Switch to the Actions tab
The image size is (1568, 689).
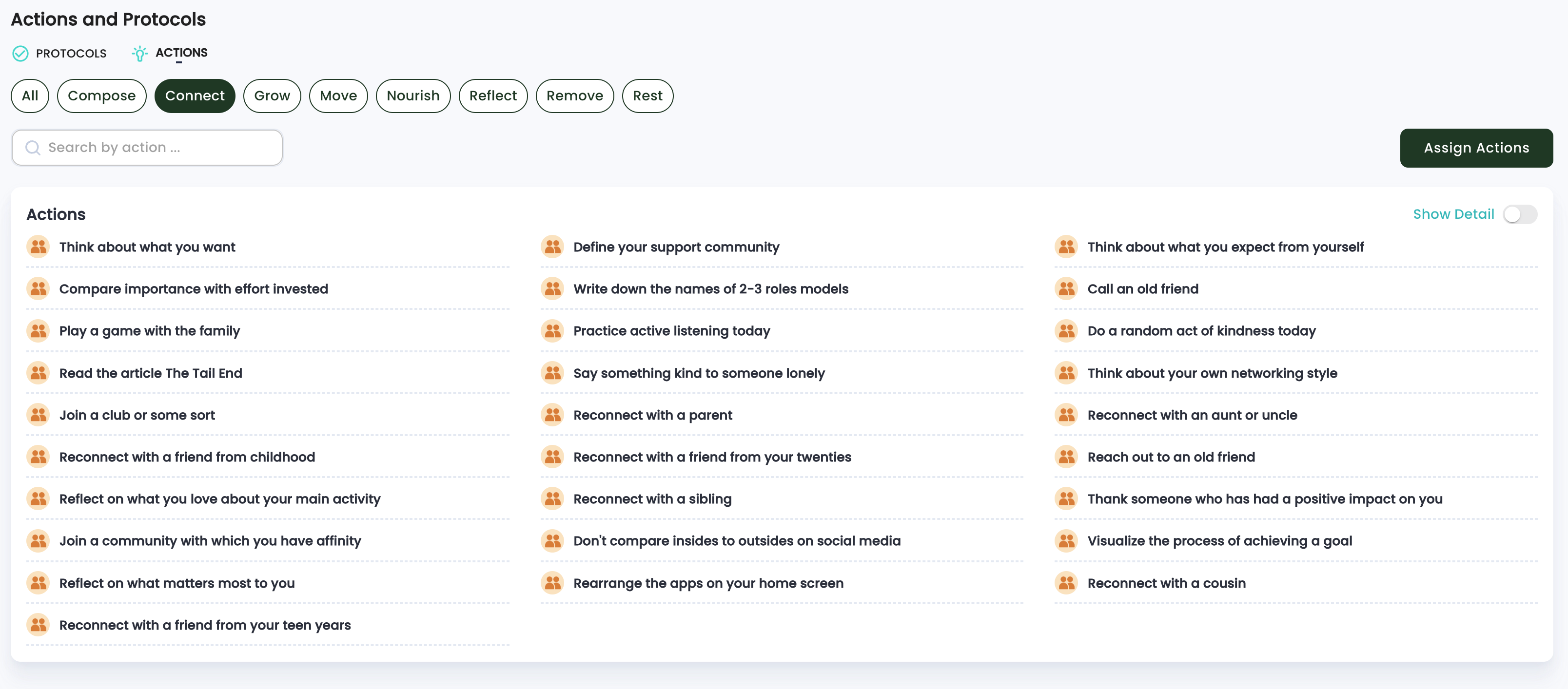click(181, 53)
